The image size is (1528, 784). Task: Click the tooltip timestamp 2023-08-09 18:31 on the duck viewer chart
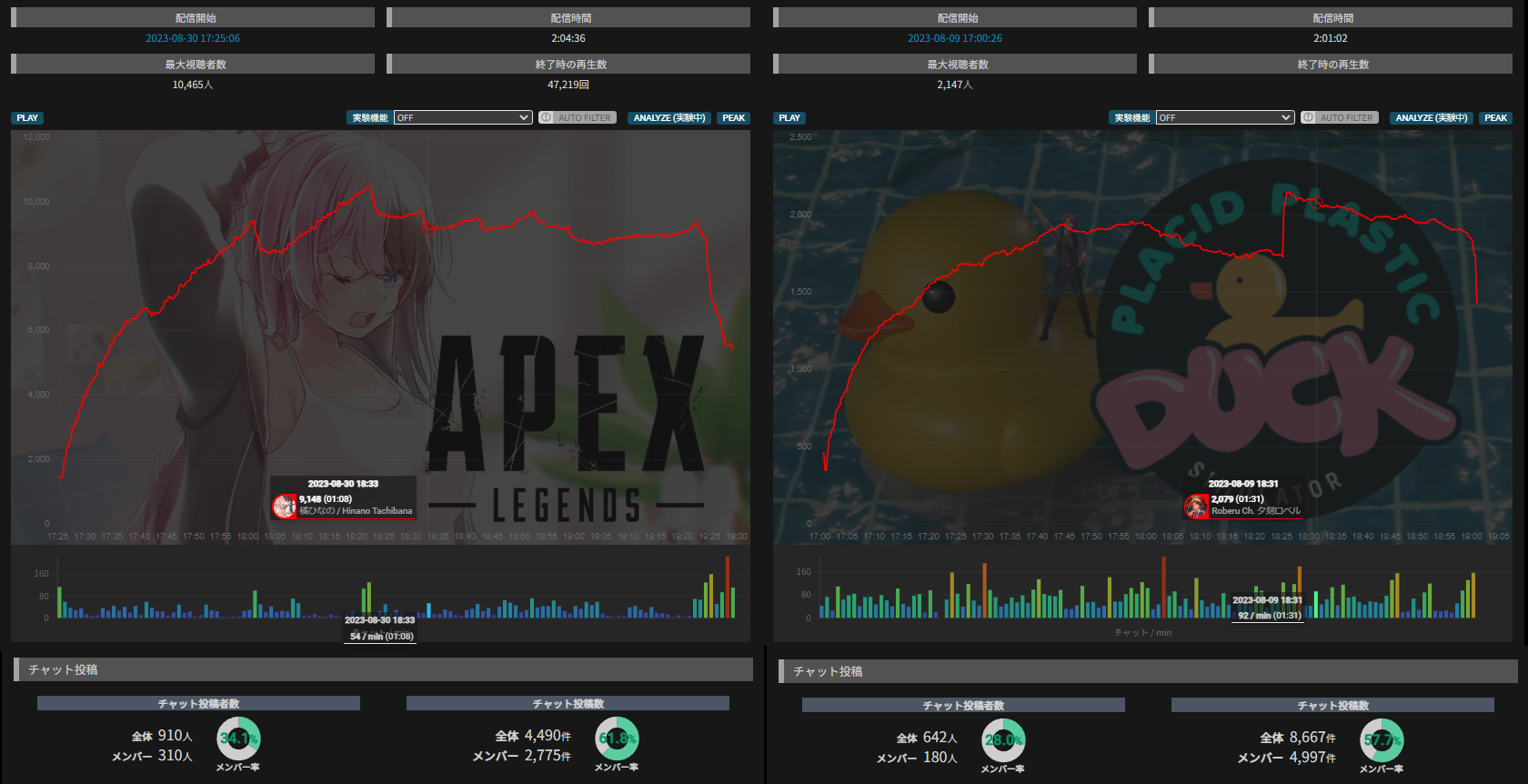(x=1243, y=484)
